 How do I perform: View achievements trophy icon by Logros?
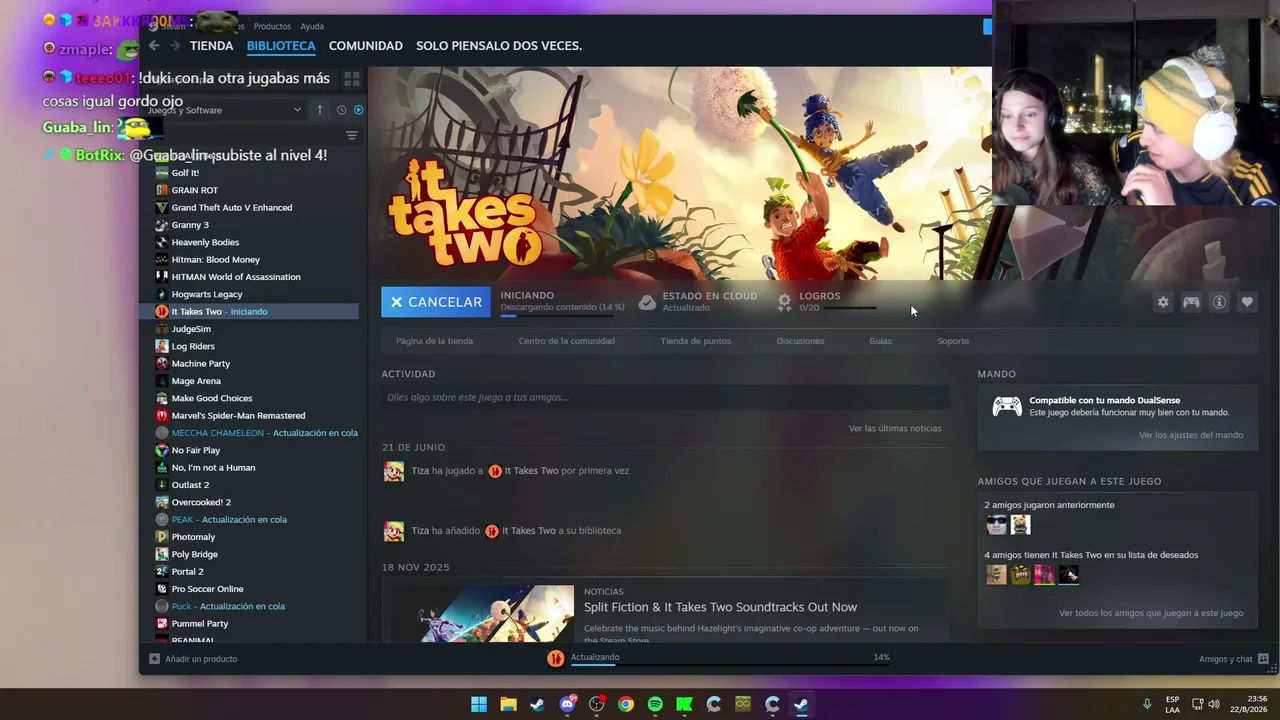[x=784, y=301]
